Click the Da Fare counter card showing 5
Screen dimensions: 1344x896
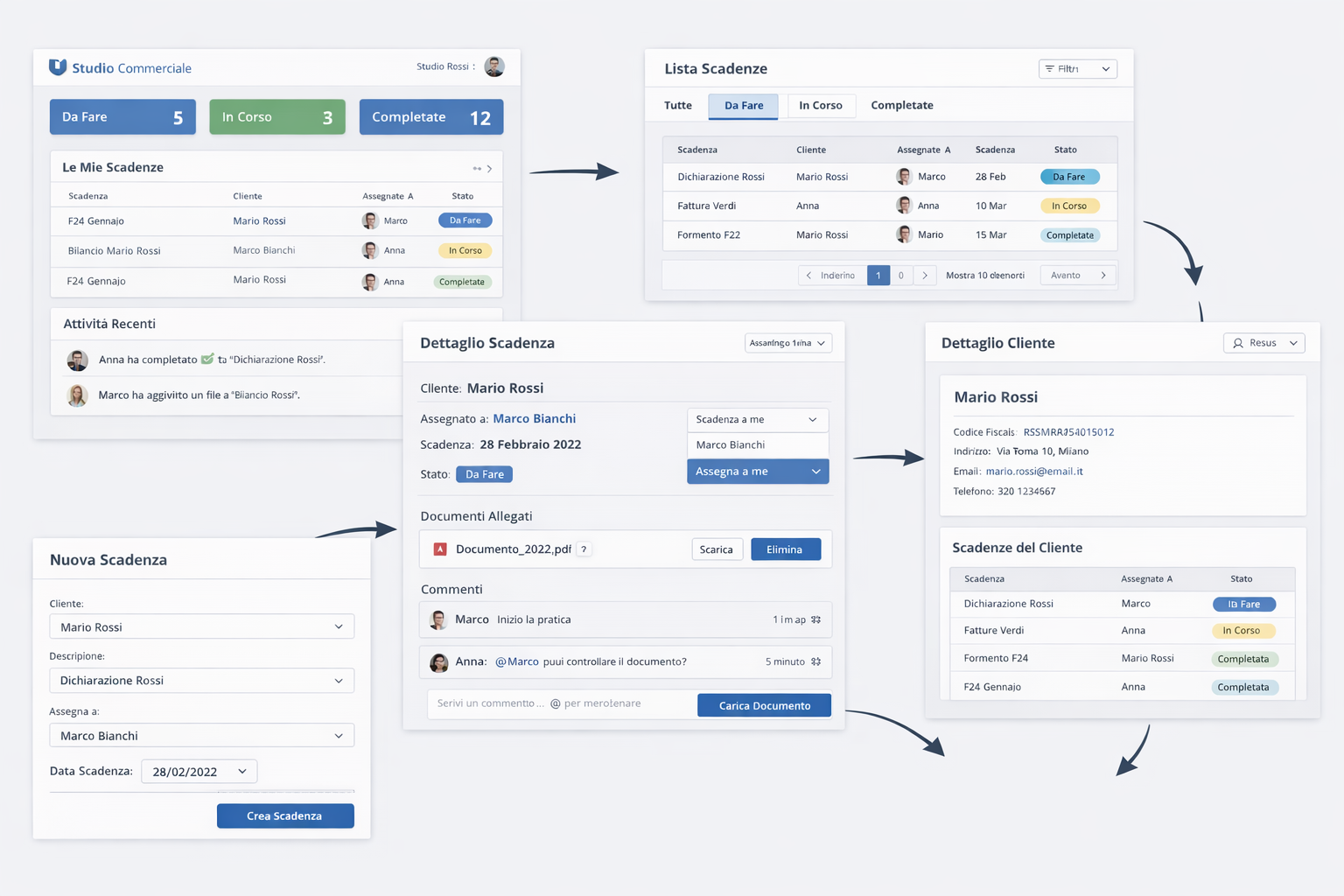(122, 117)
